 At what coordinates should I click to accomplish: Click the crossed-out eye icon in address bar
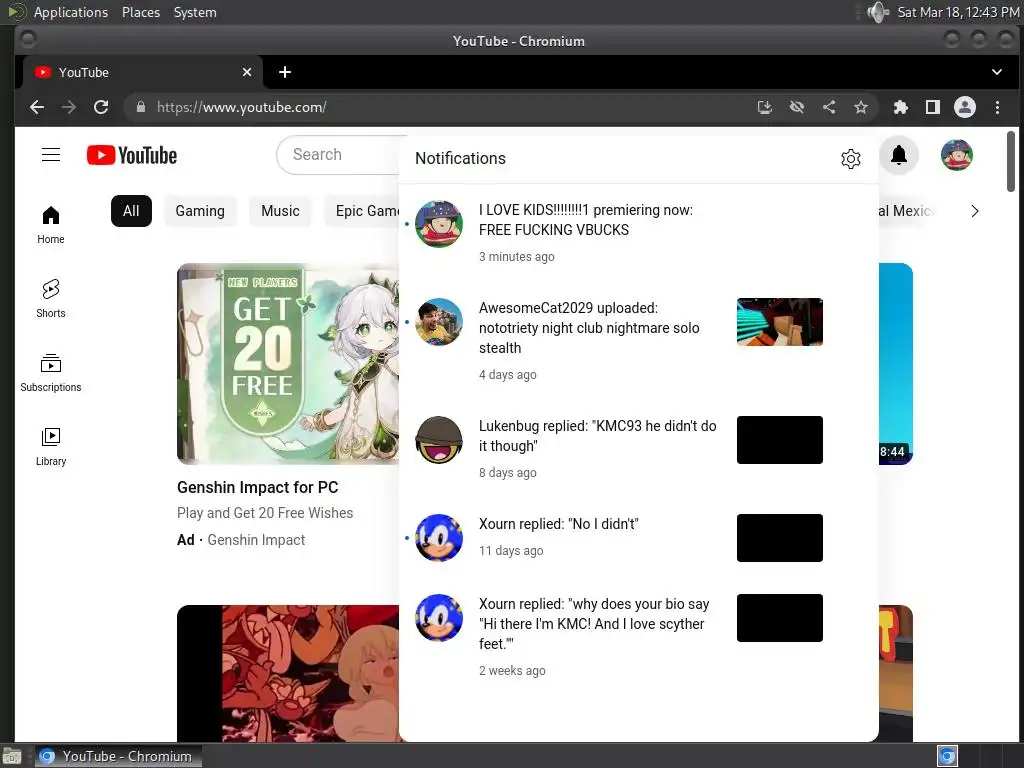click(x=797, y=107)
